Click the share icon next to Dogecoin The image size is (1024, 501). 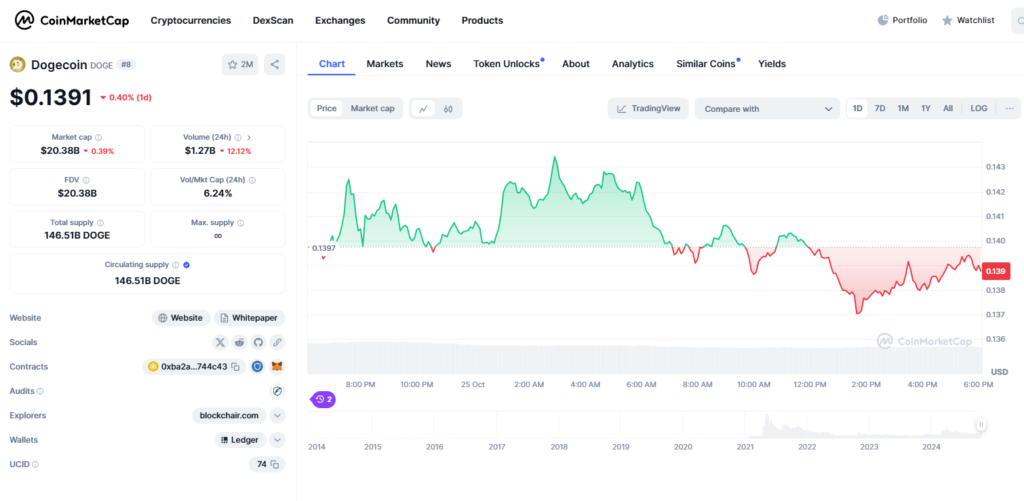point(275,65)
